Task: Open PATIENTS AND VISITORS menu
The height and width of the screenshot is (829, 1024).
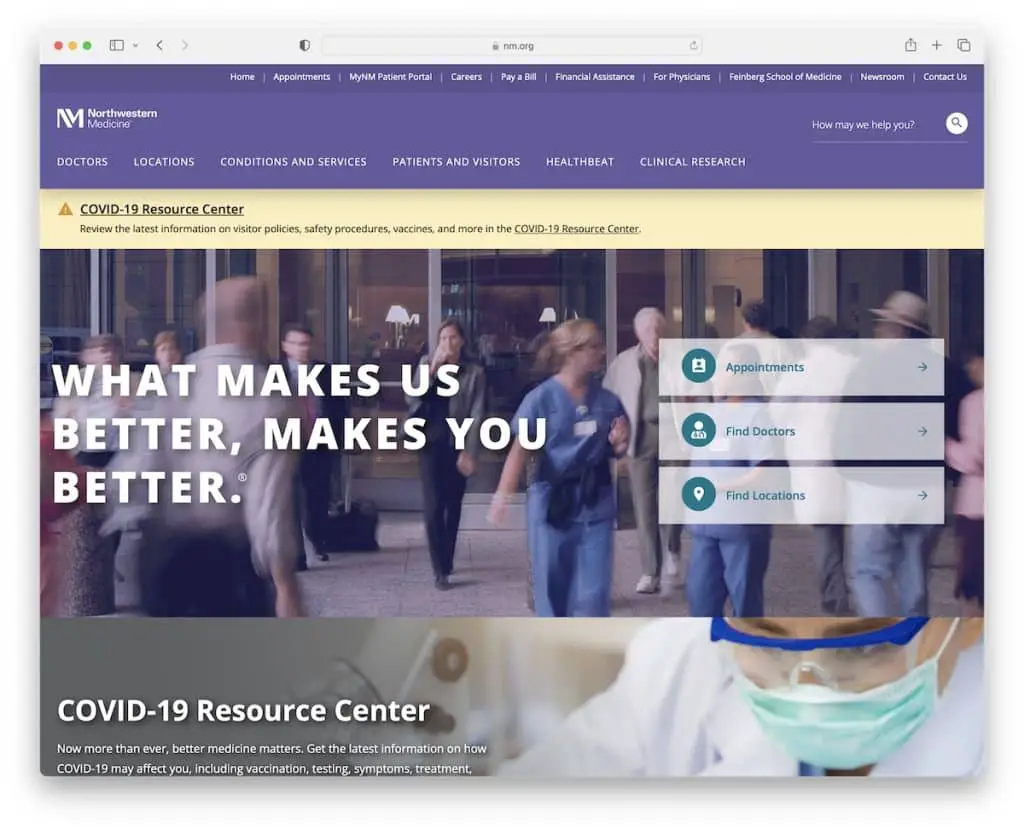Action: pos(456,161)
